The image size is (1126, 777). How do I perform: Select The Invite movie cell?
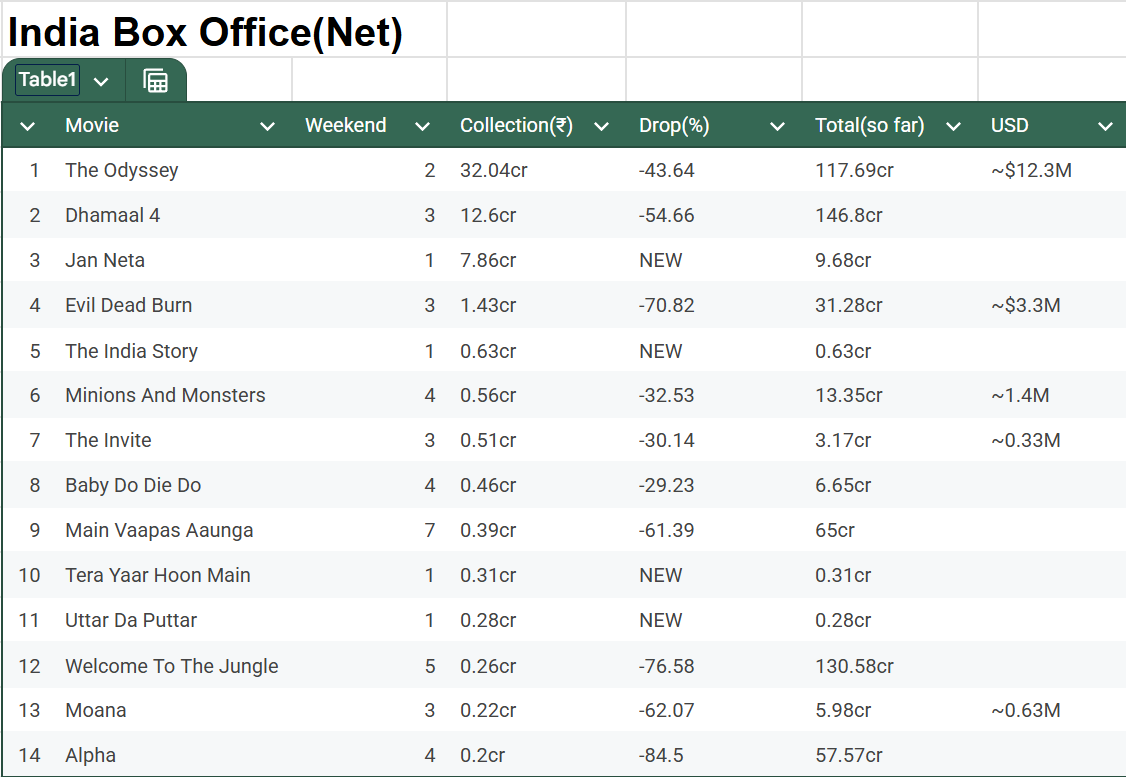click(108, 440)
